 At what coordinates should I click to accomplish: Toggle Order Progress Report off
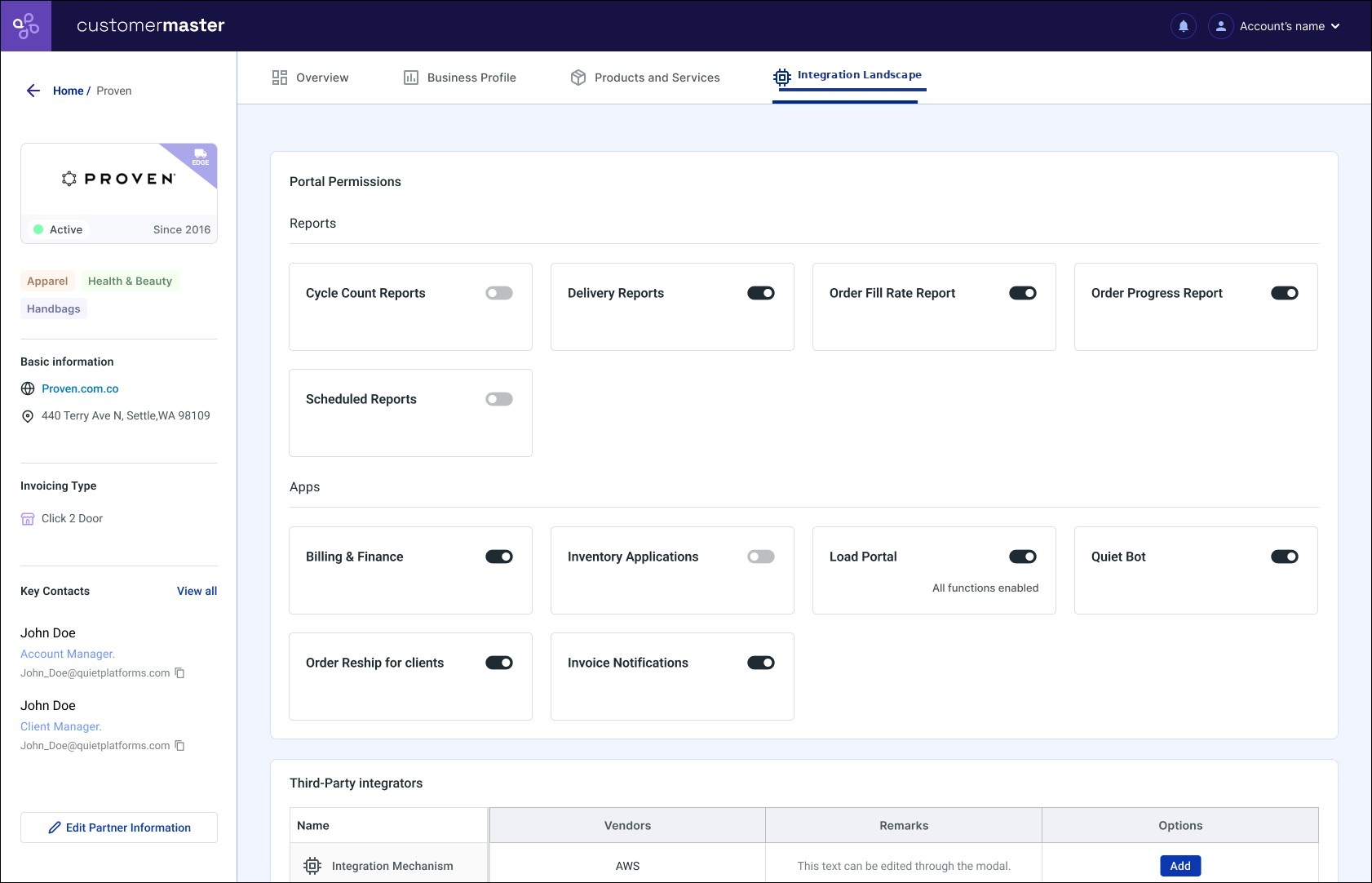coord(1285,293)
